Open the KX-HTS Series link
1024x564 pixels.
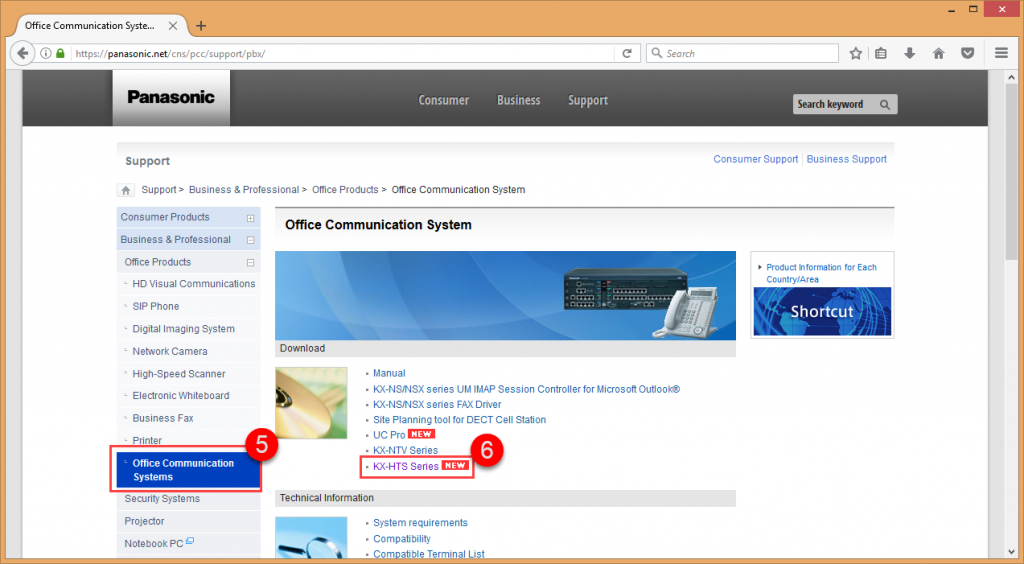pos(406,467)
